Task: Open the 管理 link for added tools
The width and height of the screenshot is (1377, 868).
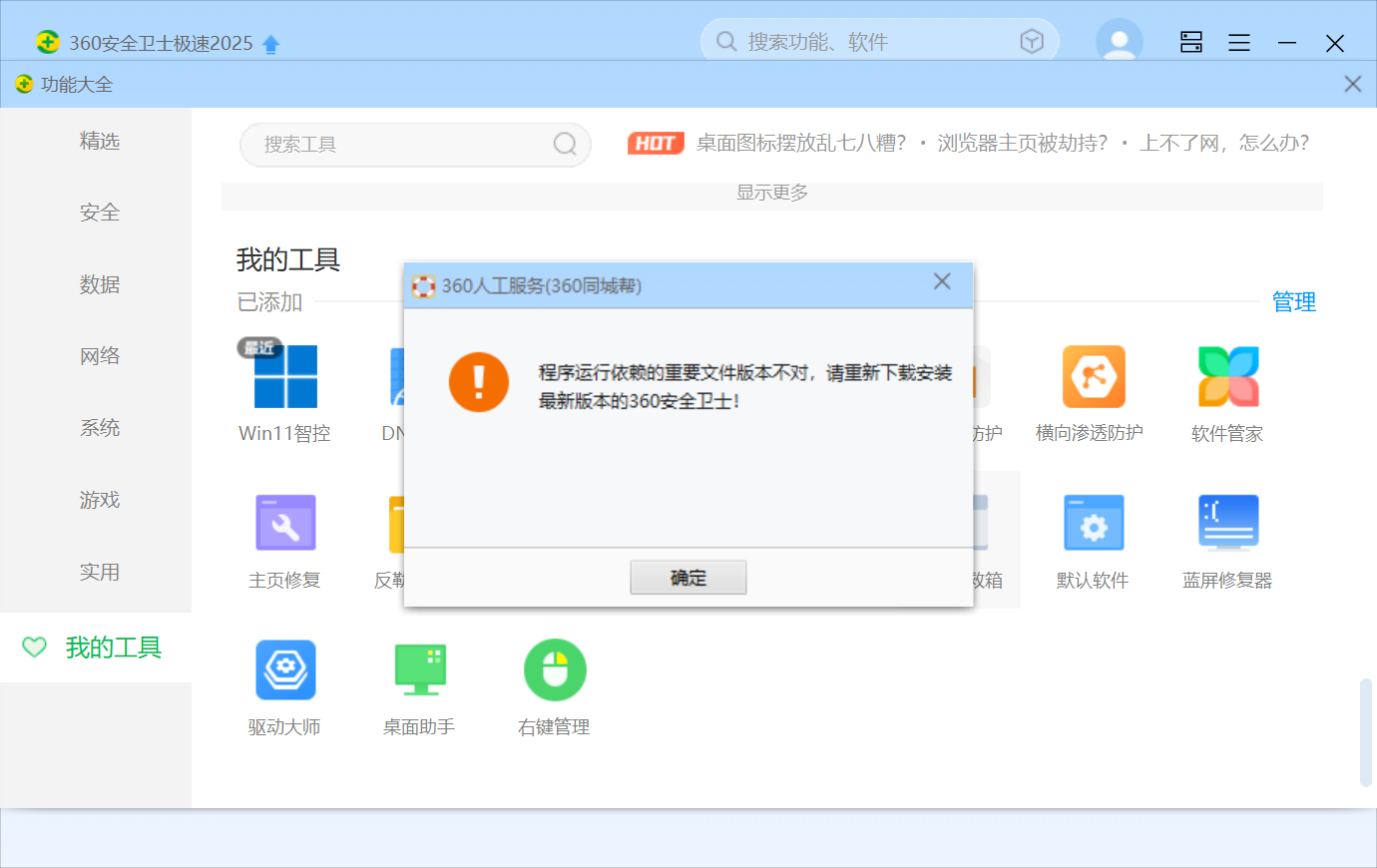Action: click(x=1294, y=301)
